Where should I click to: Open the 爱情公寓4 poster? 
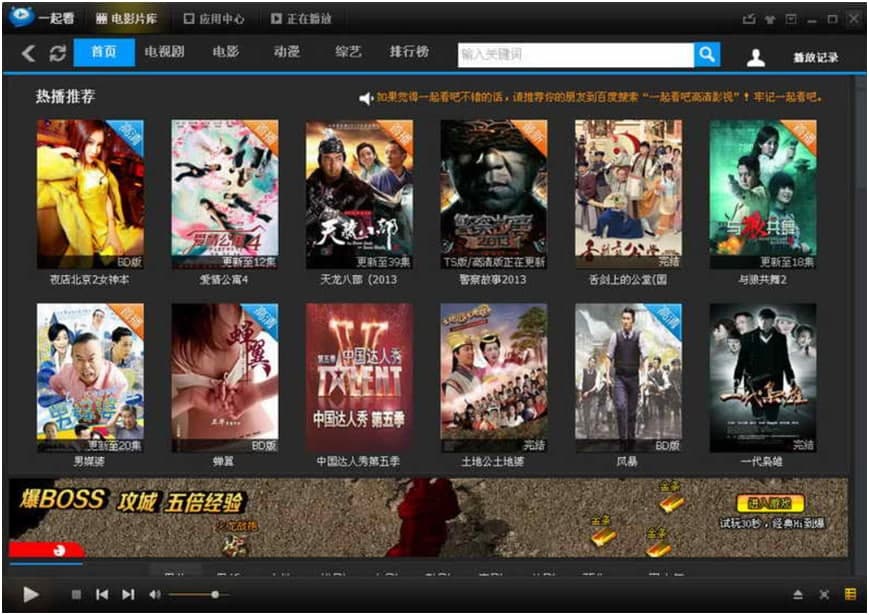[x=224, y=194]
